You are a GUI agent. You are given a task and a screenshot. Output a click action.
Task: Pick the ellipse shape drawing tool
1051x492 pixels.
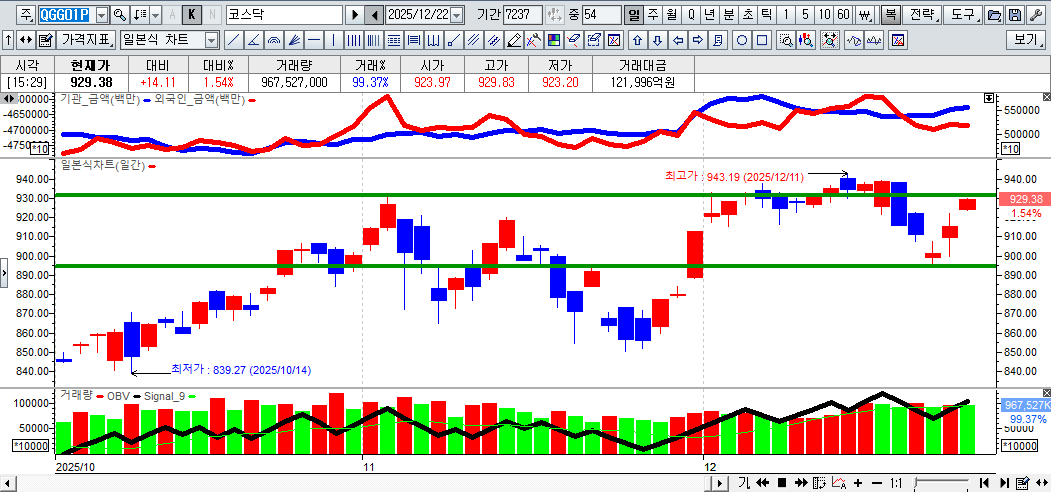tap(742, 40)
